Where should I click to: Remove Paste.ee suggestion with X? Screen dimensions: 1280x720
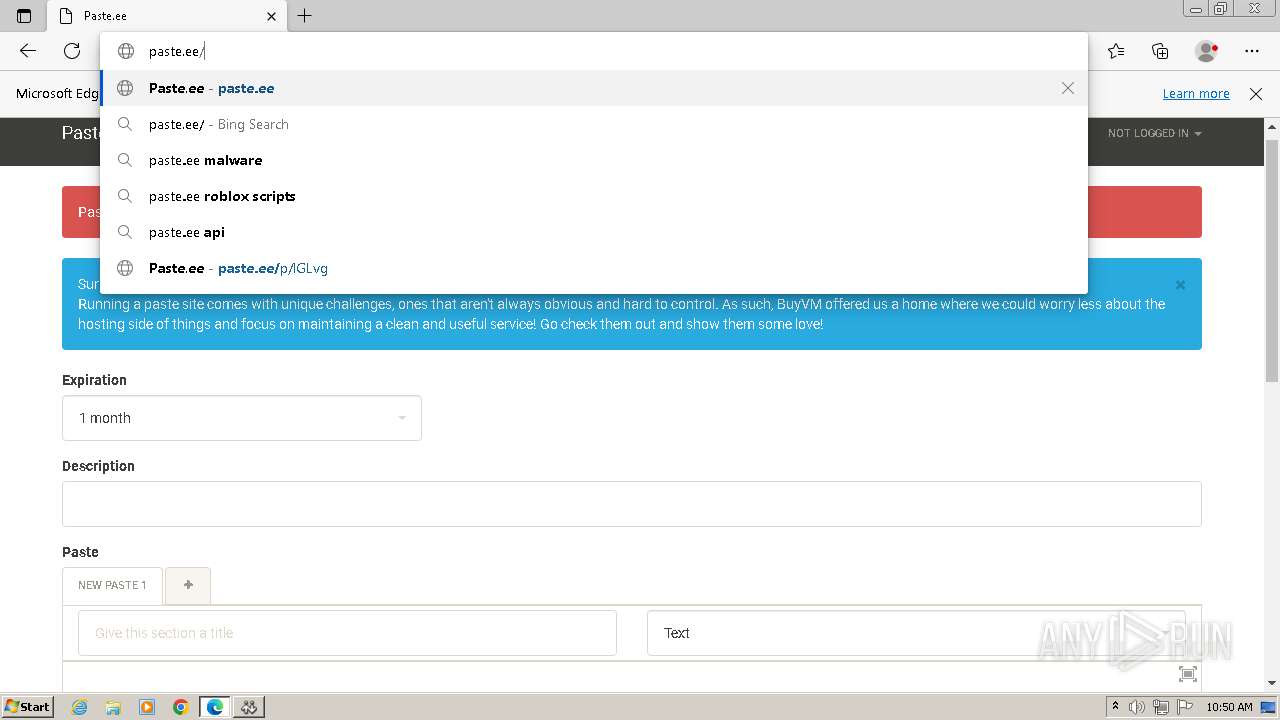coord(1068,88)
